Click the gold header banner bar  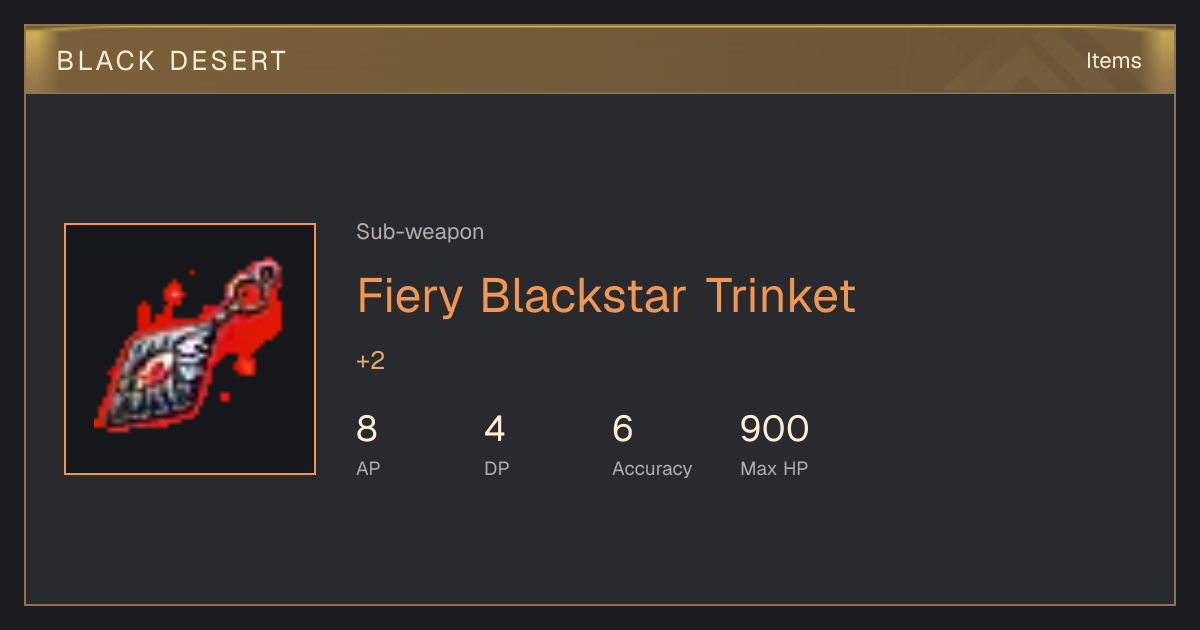[x=600, y=60]
